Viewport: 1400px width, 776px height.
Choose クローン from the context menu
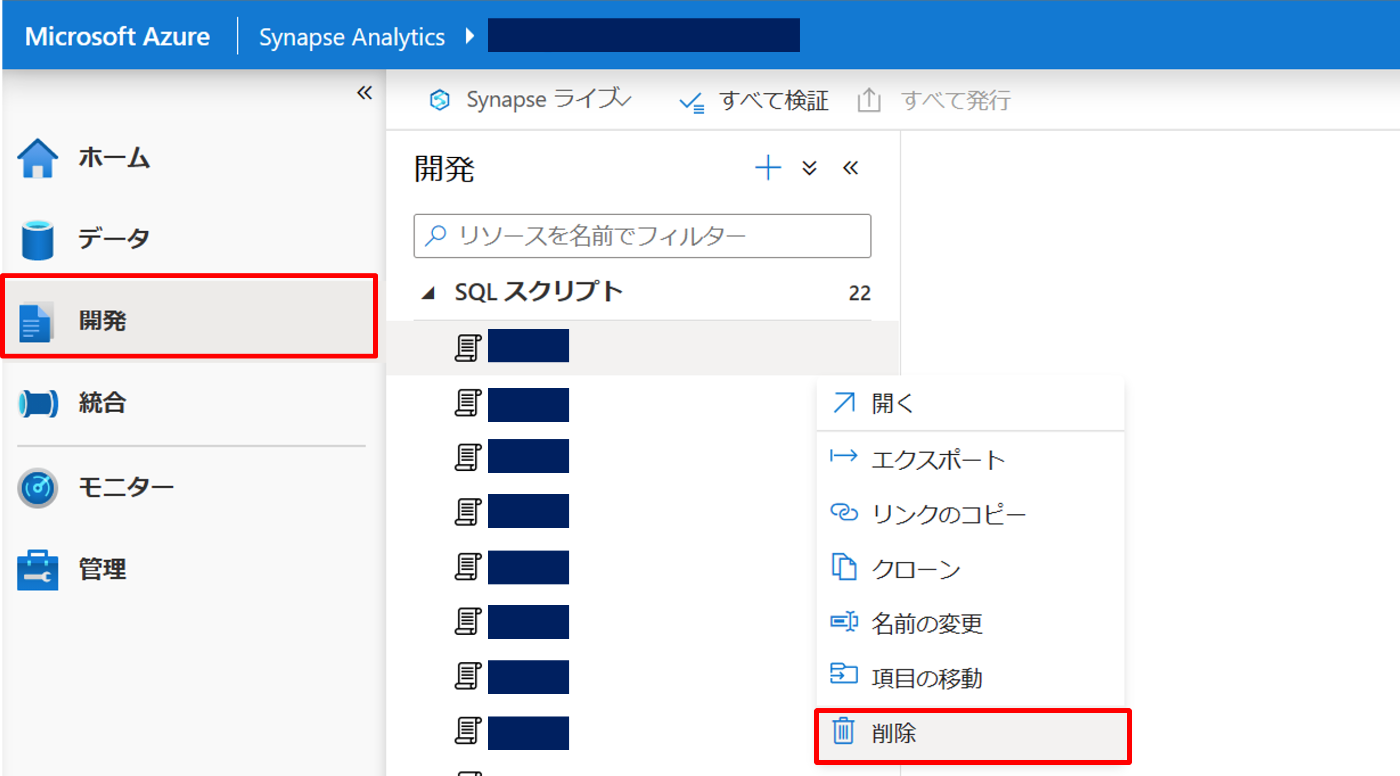(x=970, y=569)
